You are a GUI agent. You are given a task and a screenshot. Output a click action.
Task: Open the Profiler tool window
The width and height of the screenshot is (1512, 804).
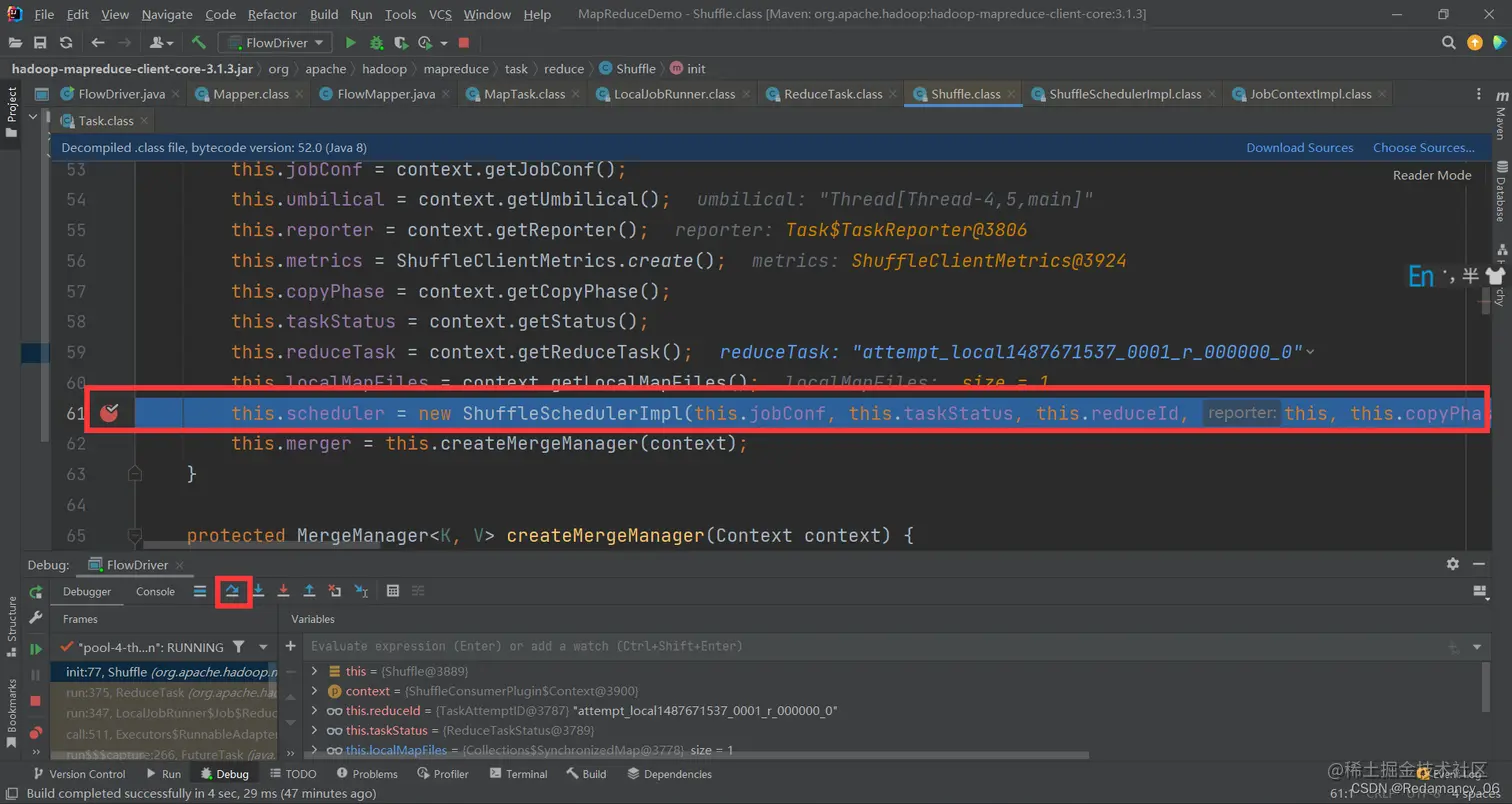[442, 774]
